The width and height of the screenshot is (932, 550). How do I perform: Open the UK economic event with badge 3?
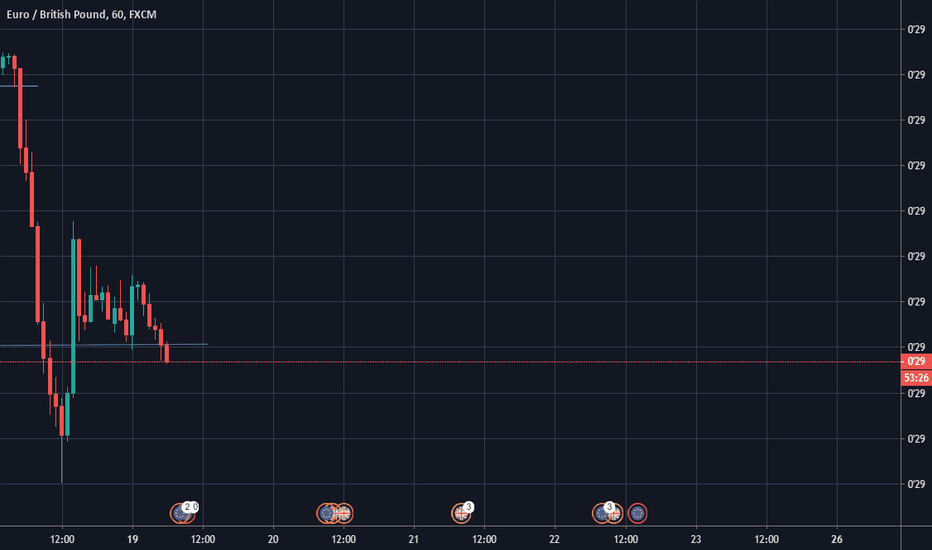click(x=461, y=513)
